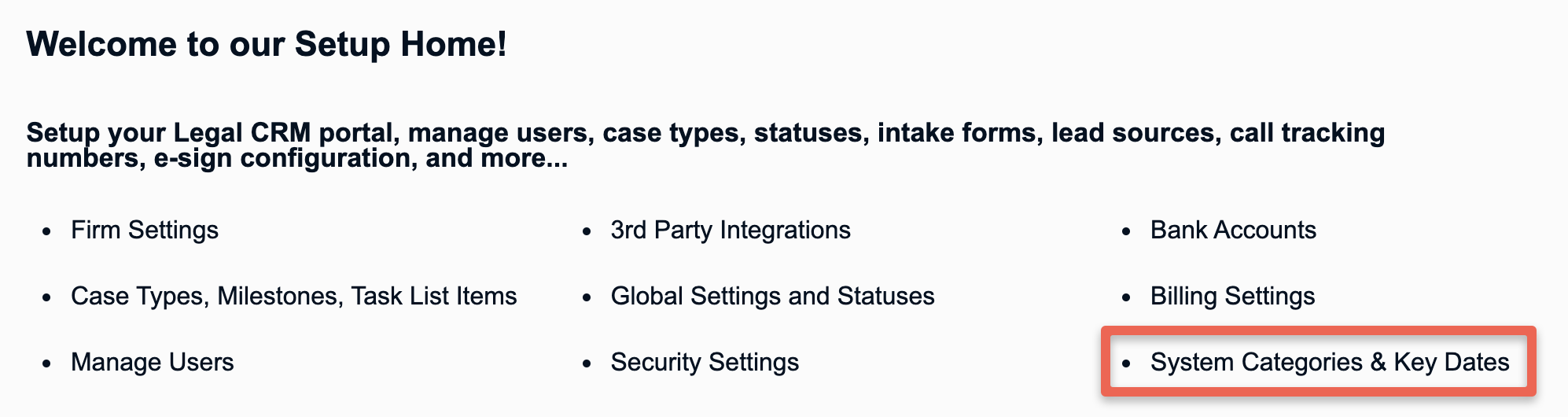
Task: Click the bullet beside Billing Settings
Action: [1127, 298]
